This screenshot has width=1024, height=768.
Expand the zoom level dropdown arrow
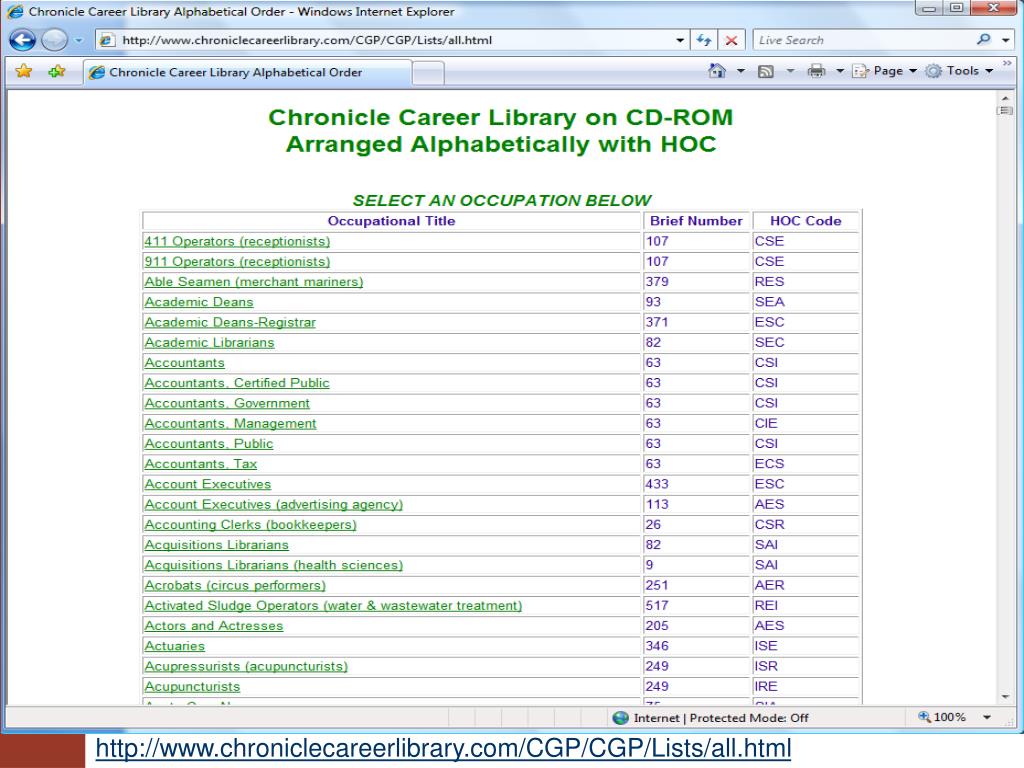(987, 717)
